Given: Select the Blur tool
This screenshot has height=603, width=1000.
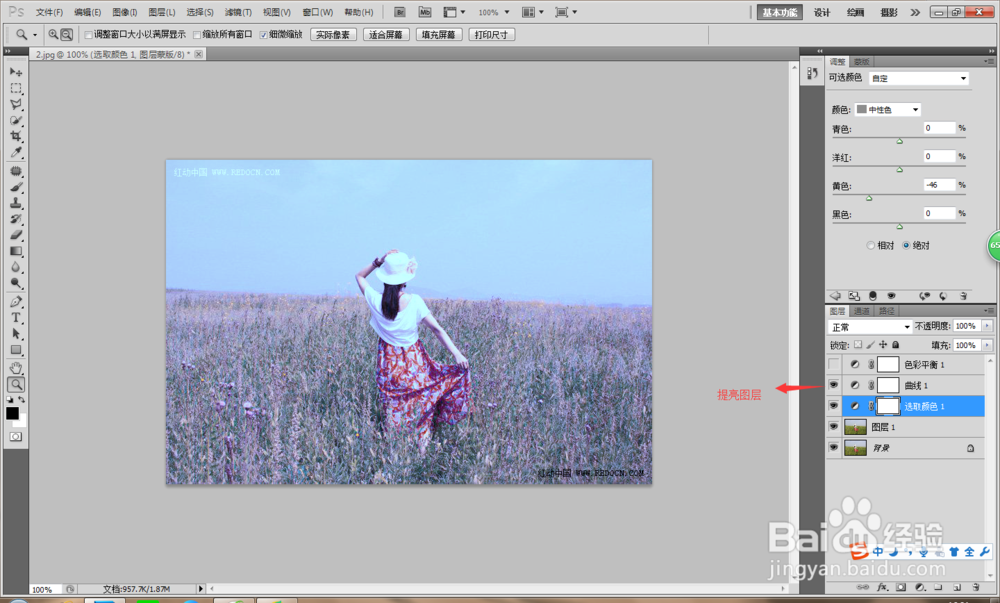Looking at the screenshot, I should click(16, 267).
